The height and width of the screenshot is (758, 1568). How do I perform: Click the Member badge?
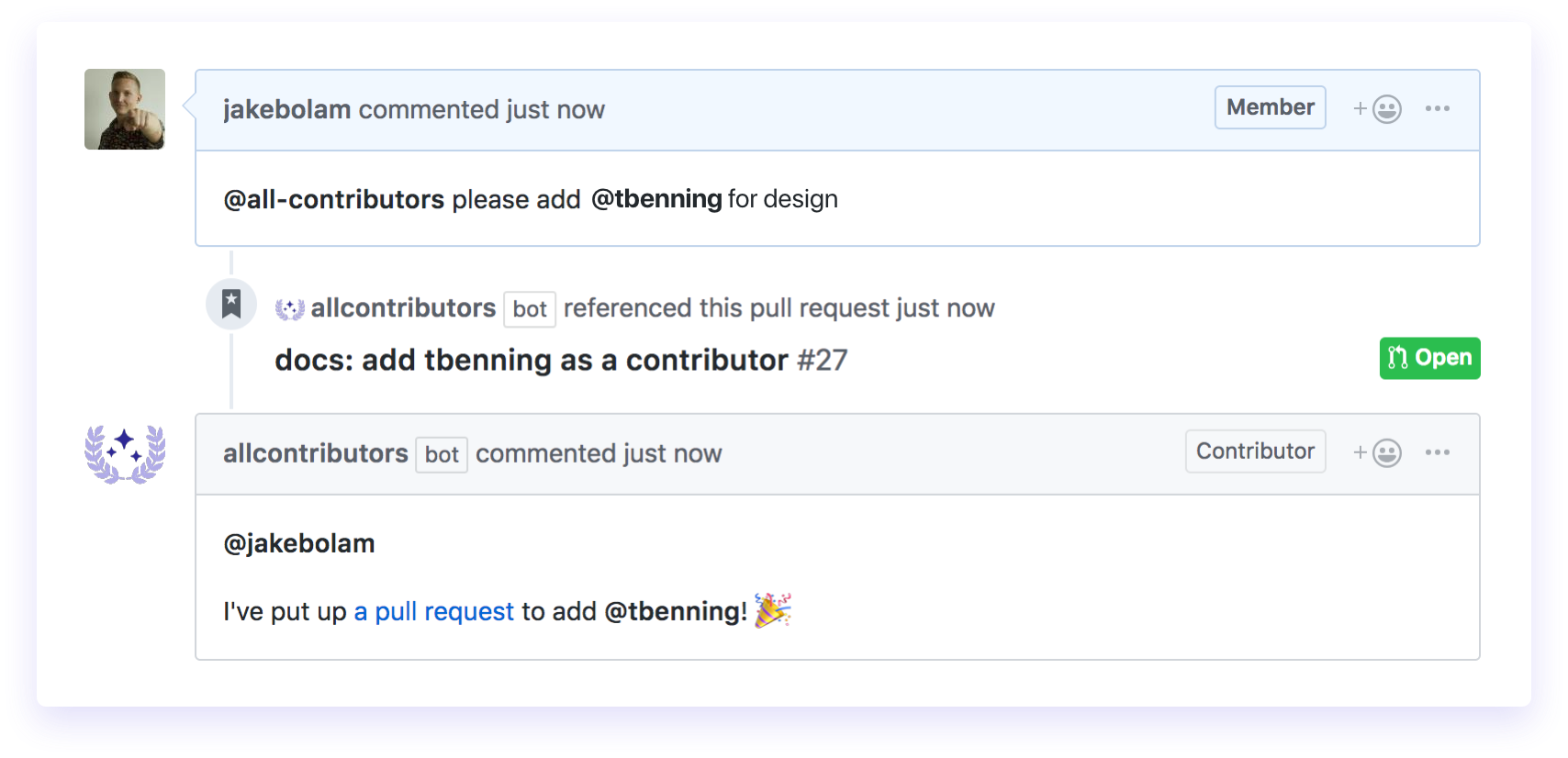pos(1270,107)
